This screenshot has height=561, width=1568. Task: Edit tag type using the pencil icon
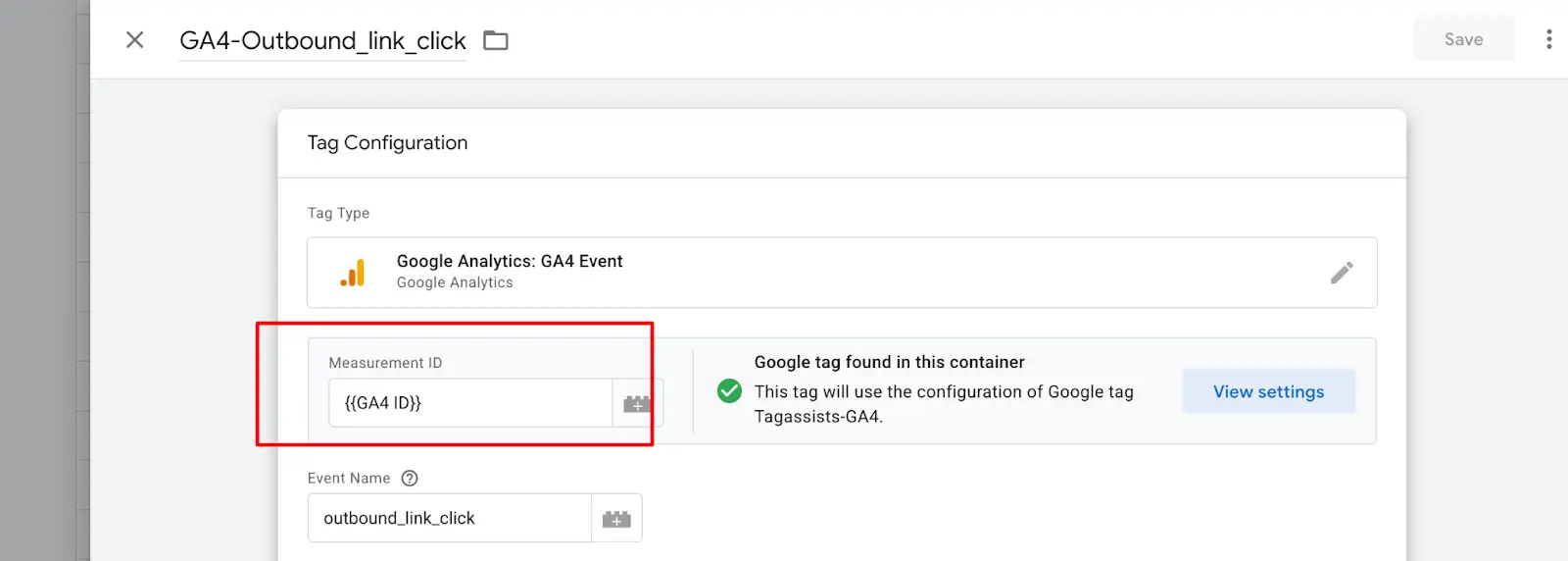(x=1342, y=273)
